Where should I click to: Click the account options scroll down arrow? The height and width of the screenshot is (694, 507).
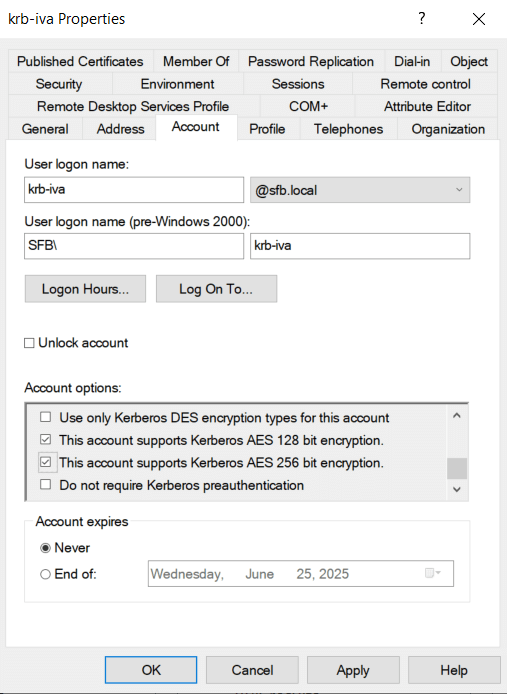point(457,490)
